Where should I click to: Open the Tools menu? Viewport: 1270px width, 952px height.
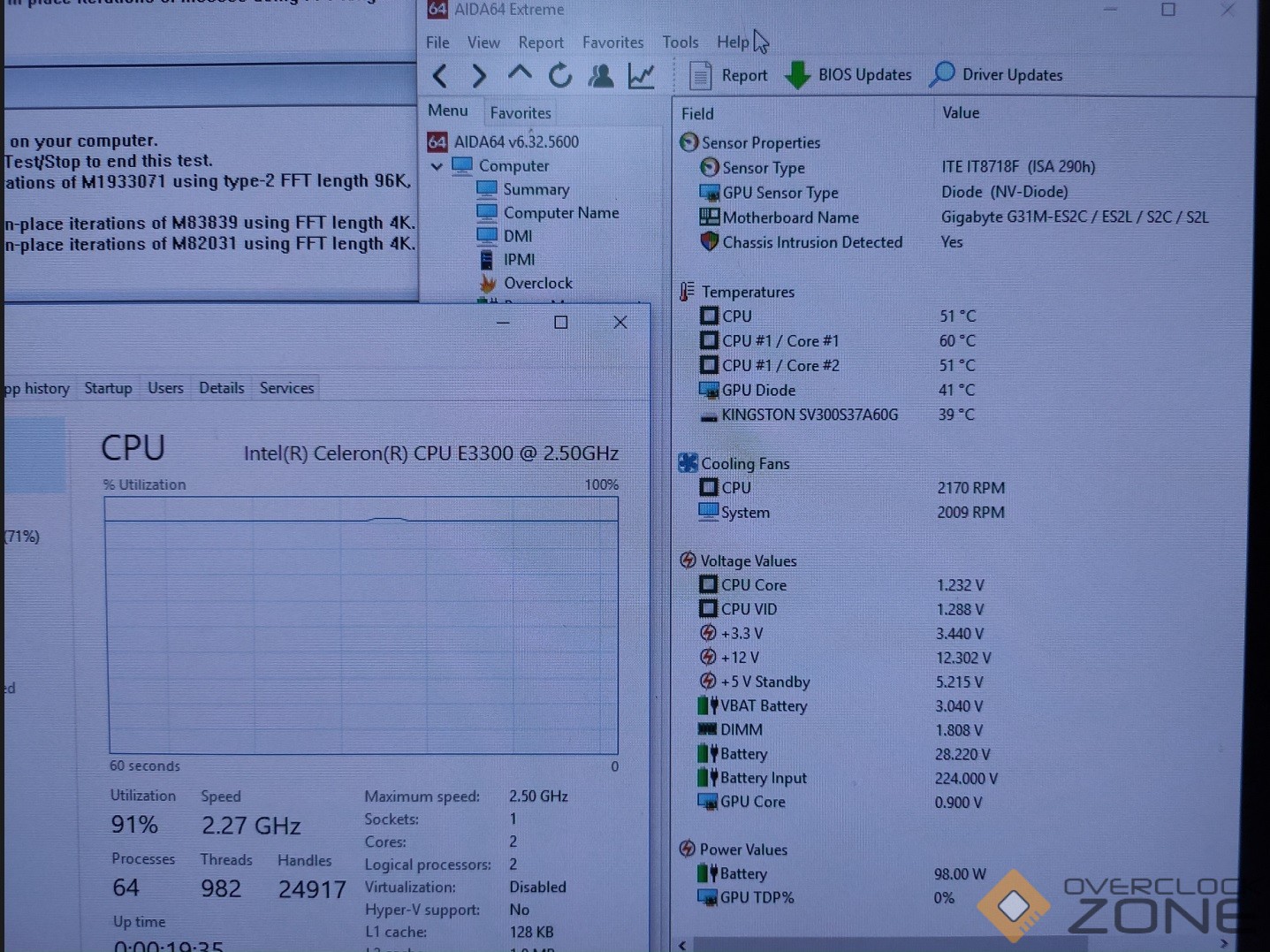tap(680, 42)
